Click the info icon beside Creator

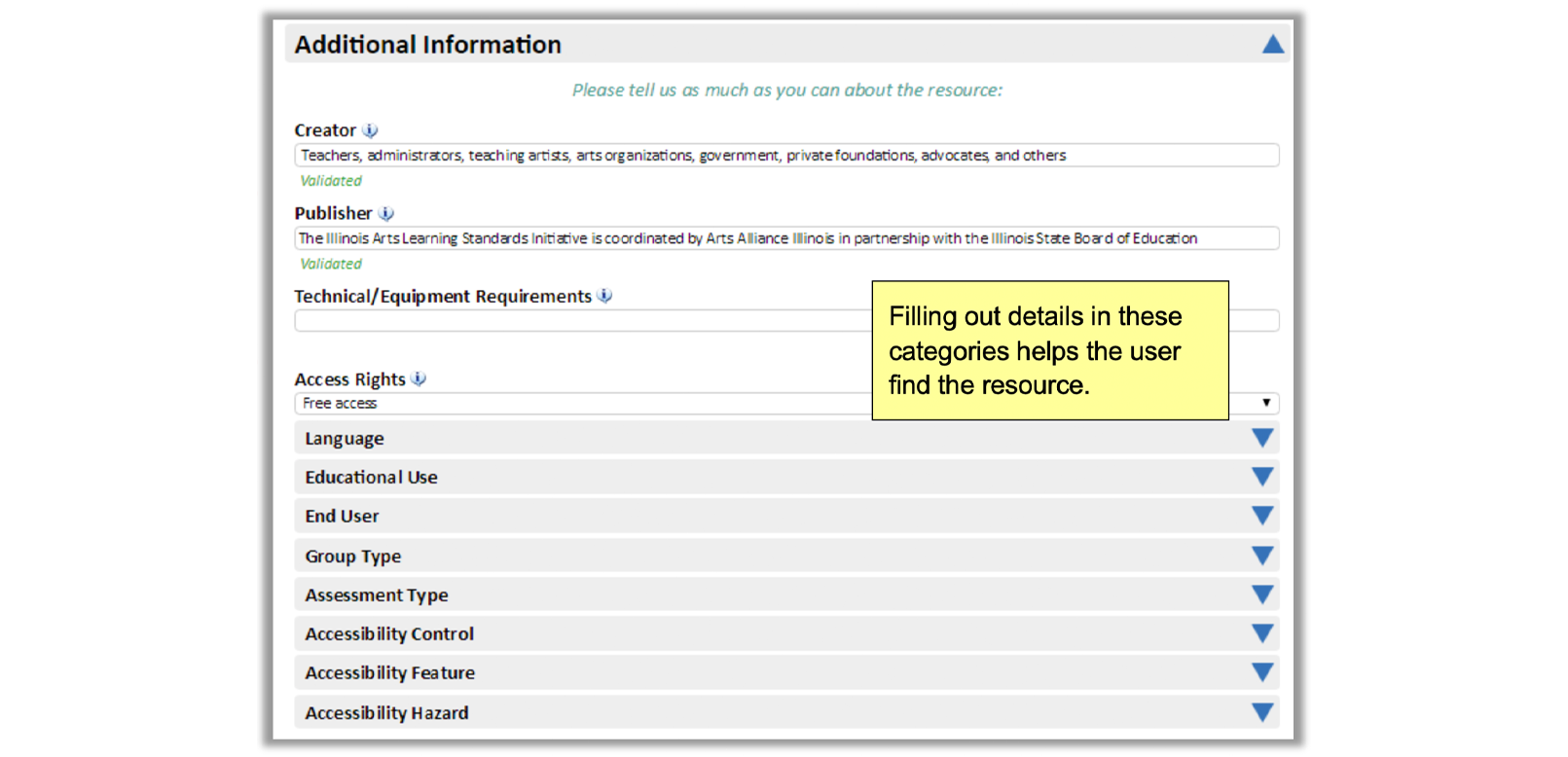(370, 130)
